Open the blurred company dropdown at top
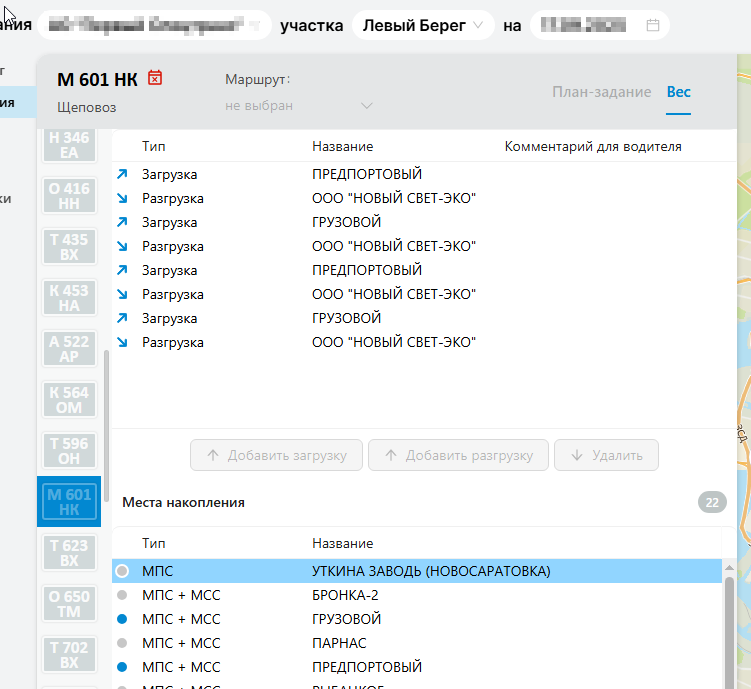751x689 pixels. point(155,25)
